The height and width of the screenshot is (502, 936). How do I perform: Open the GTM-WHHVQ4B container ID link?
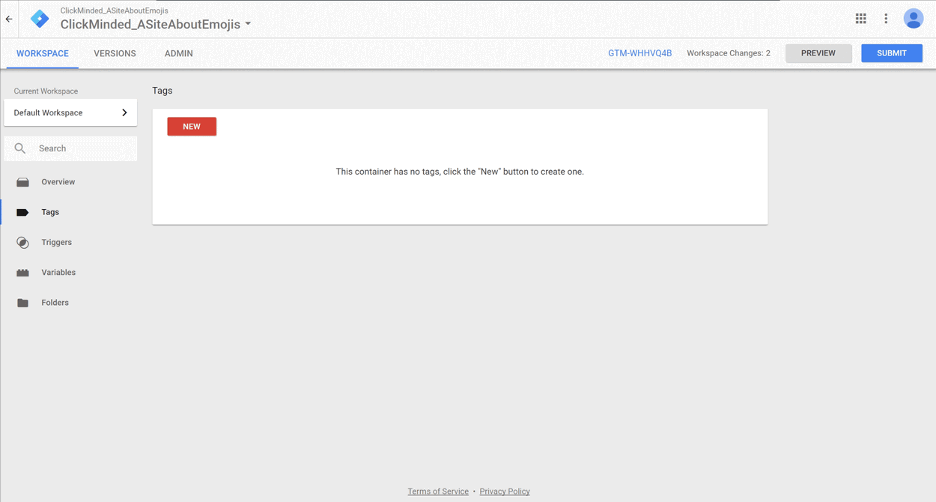[640, 53]
